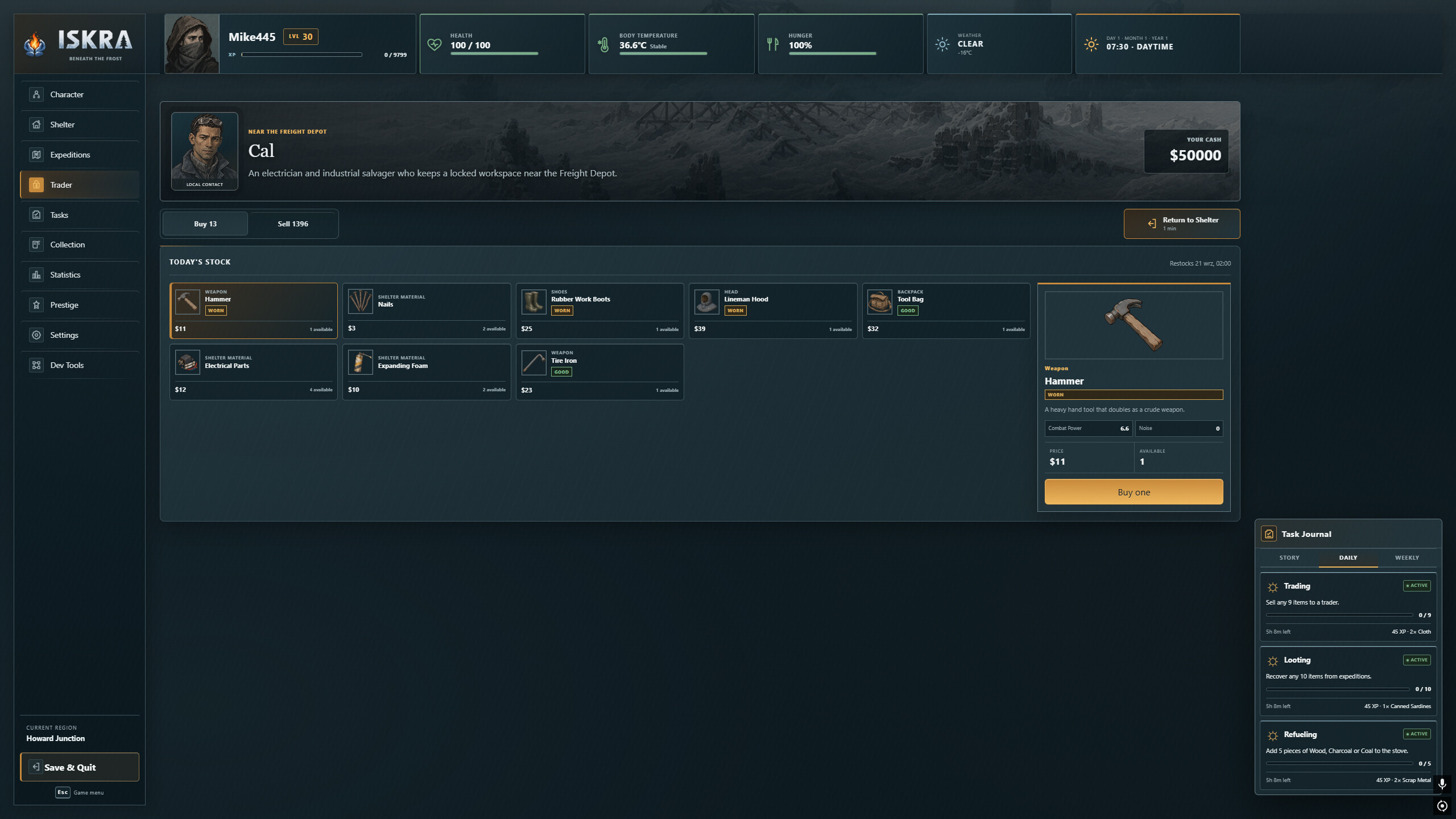Select the Rubber Work Boots stock card
The image size is (1456, 819).
pyautogui.click(x=599, y=311)
